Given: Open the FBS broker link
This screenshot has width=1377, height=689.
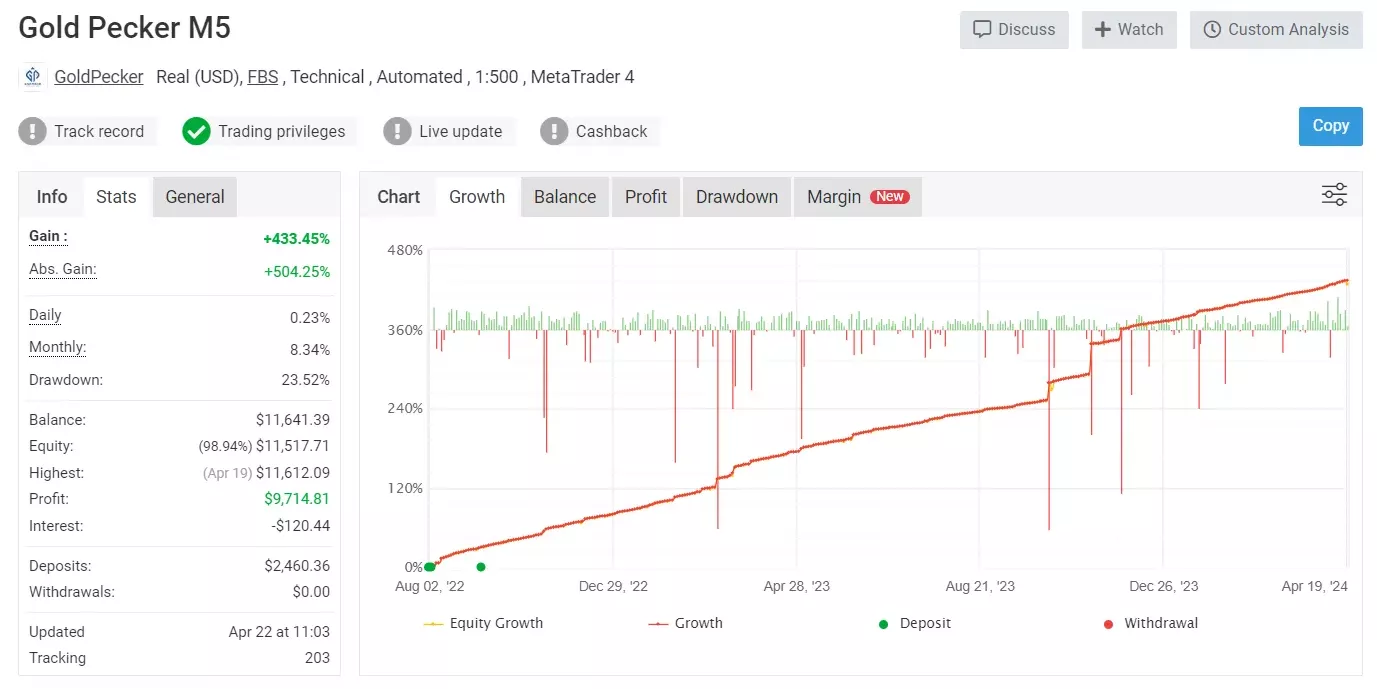Looking at the screenshot, I should pyautogui.click(x=263, y=77).
